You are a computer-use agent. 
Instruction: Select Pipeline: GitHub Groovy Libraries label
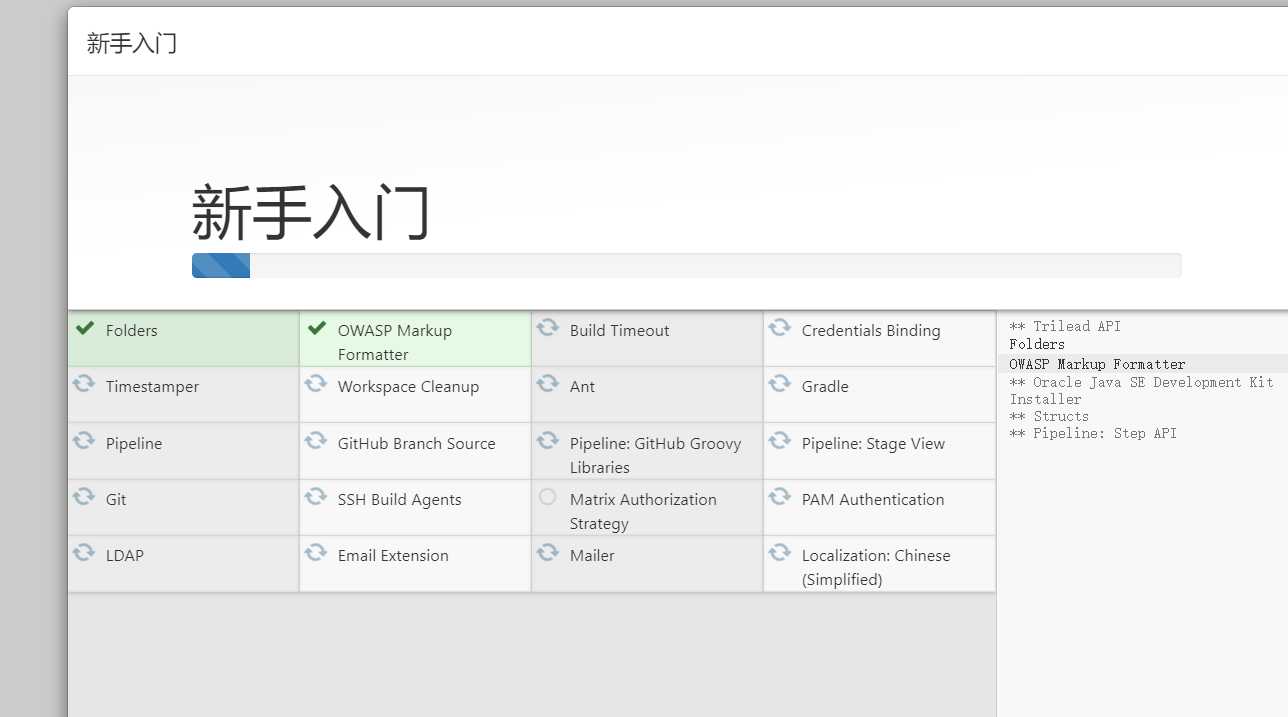tap(656, 456)
